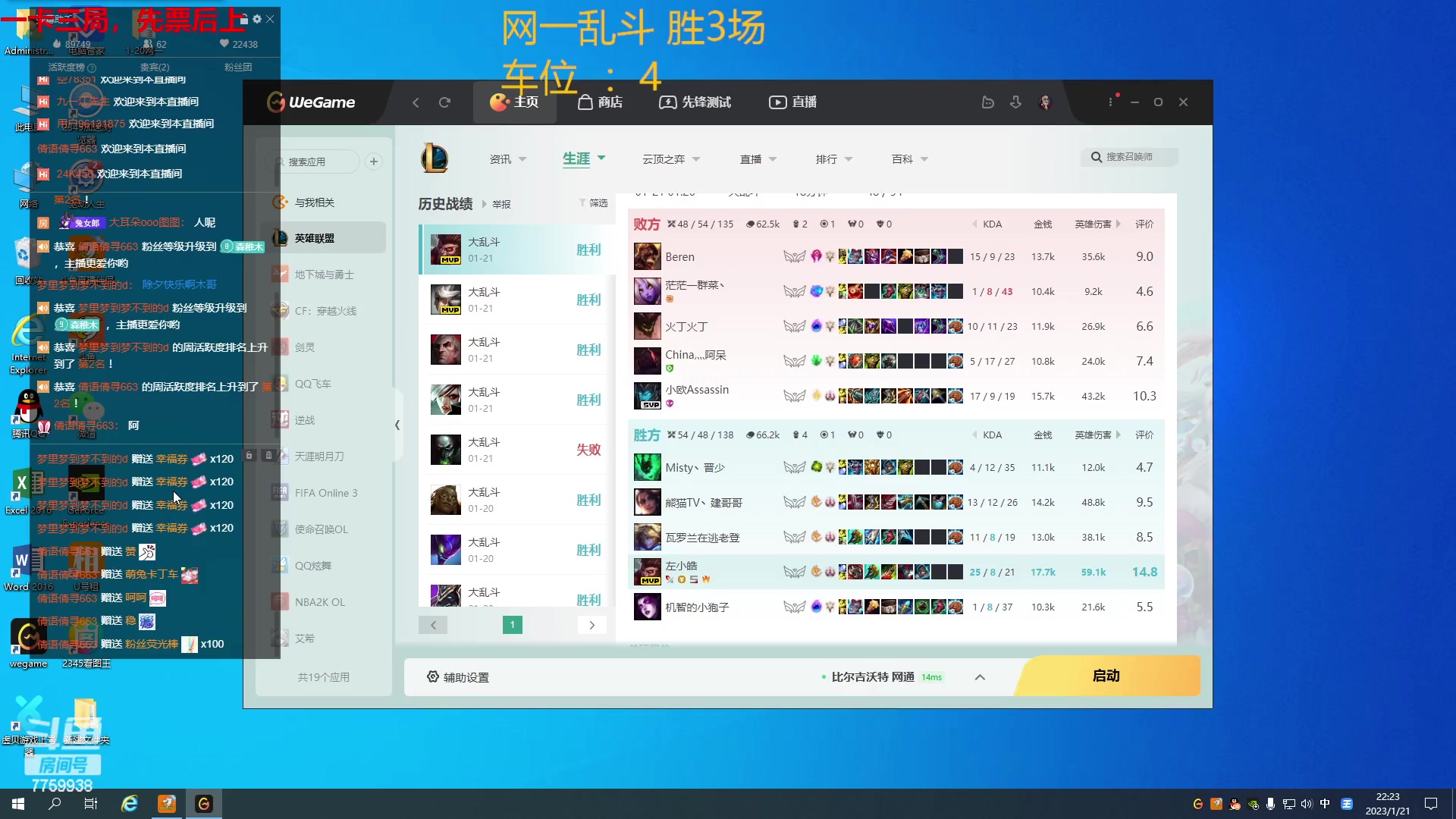Open Windows taskbar search
Viewport: 1456px width, 819px height.
(x=55, y=804)
